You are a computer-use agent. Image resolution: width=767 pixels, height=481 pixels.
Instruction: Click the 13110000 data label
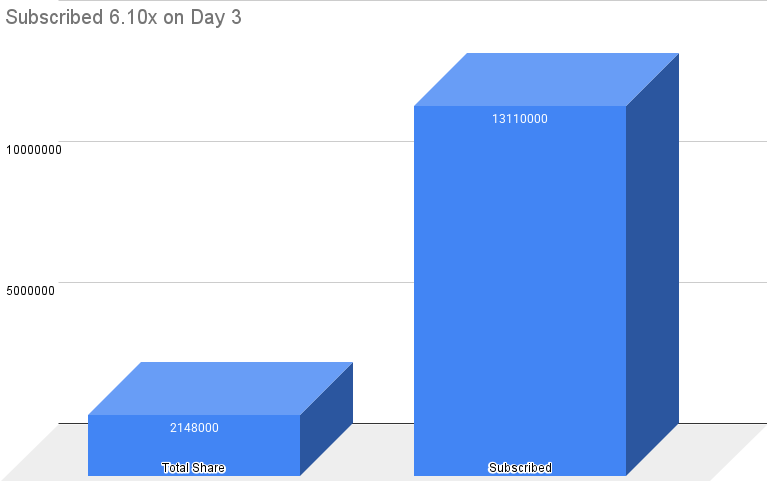pos(520,119)
